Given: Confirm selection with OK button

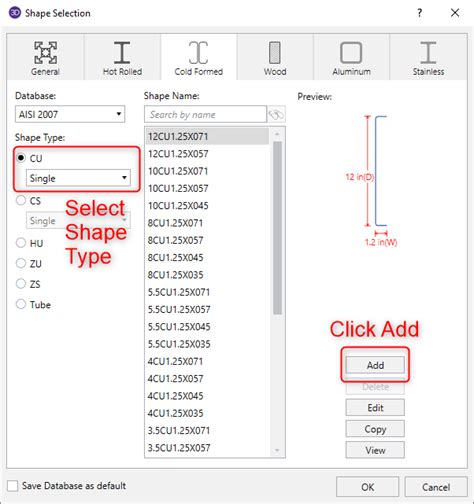Looking at the screenshot, I should tap(367, 487).
